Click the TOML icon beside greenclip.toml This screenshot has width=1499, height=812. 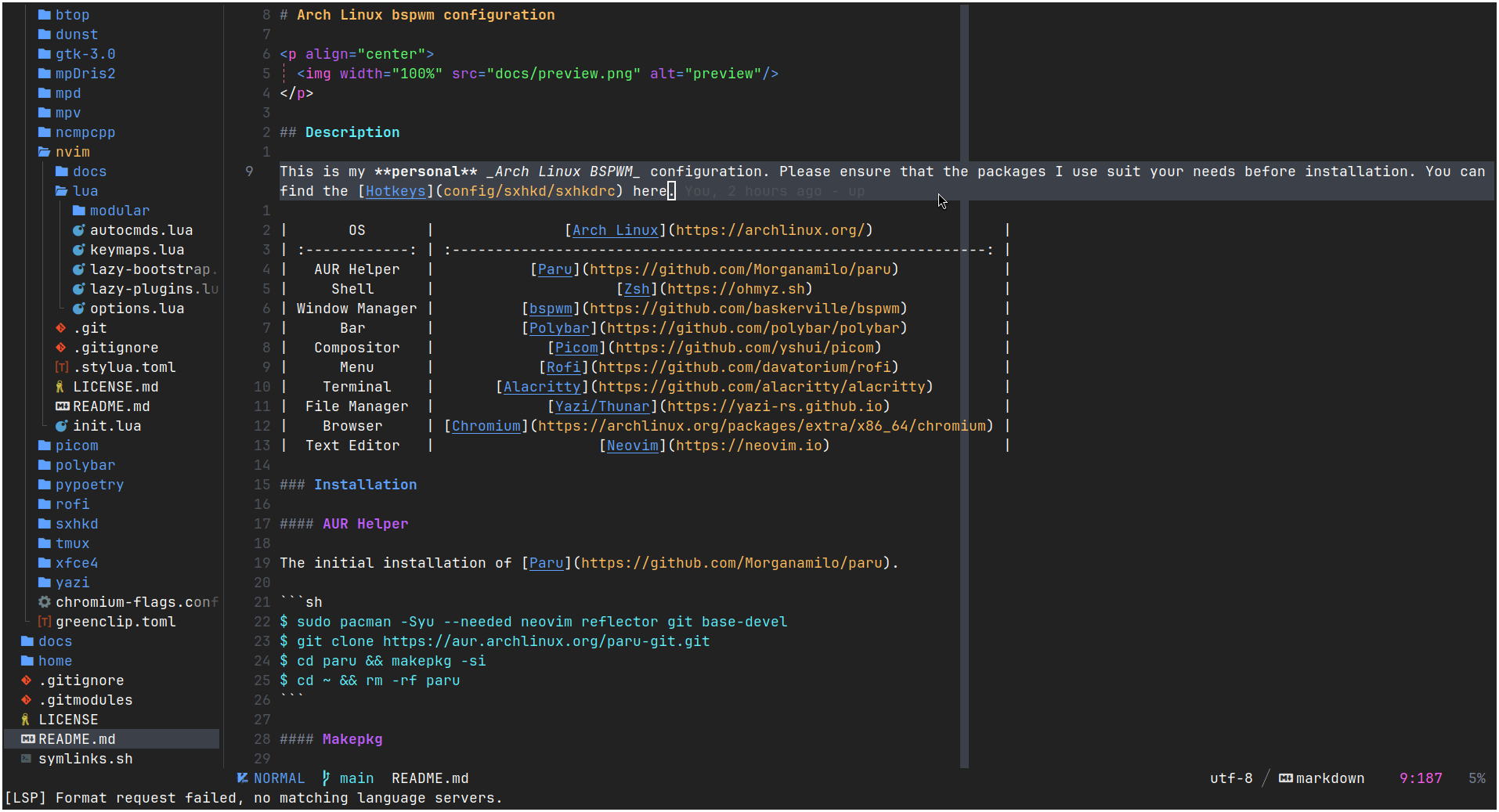point(45,622)
